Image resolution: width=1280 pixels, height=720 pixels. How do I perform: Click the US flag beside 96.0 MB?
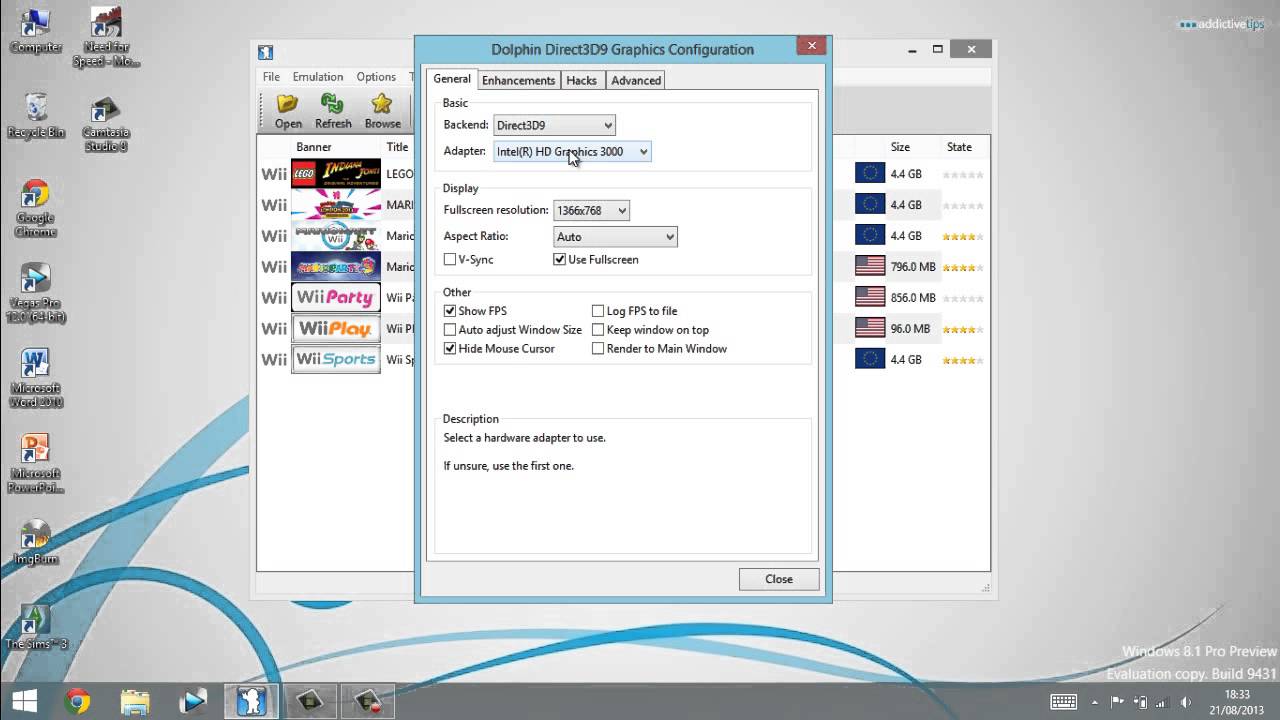click(870, 328)
